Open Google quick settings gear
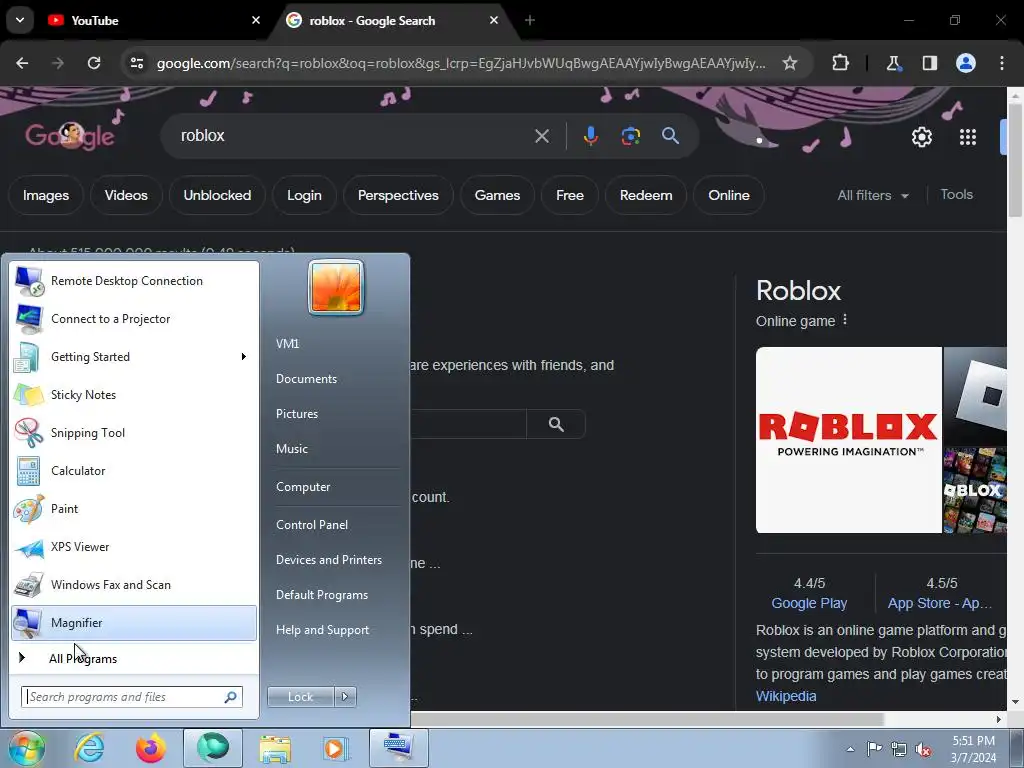1024x768 pixels. pyautogui.click(x=922, y=137)
